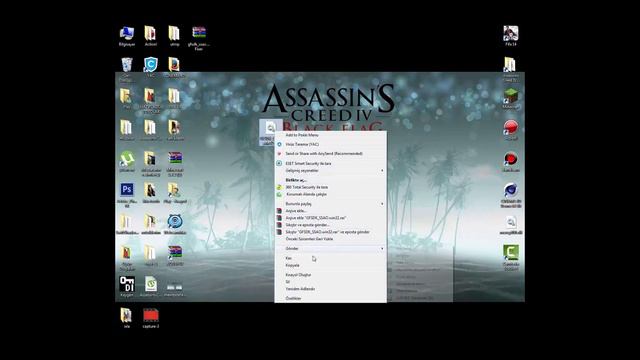Select Kısayol Oluştur entry
This screenshot has width=640, height=360.
point(330,275)
